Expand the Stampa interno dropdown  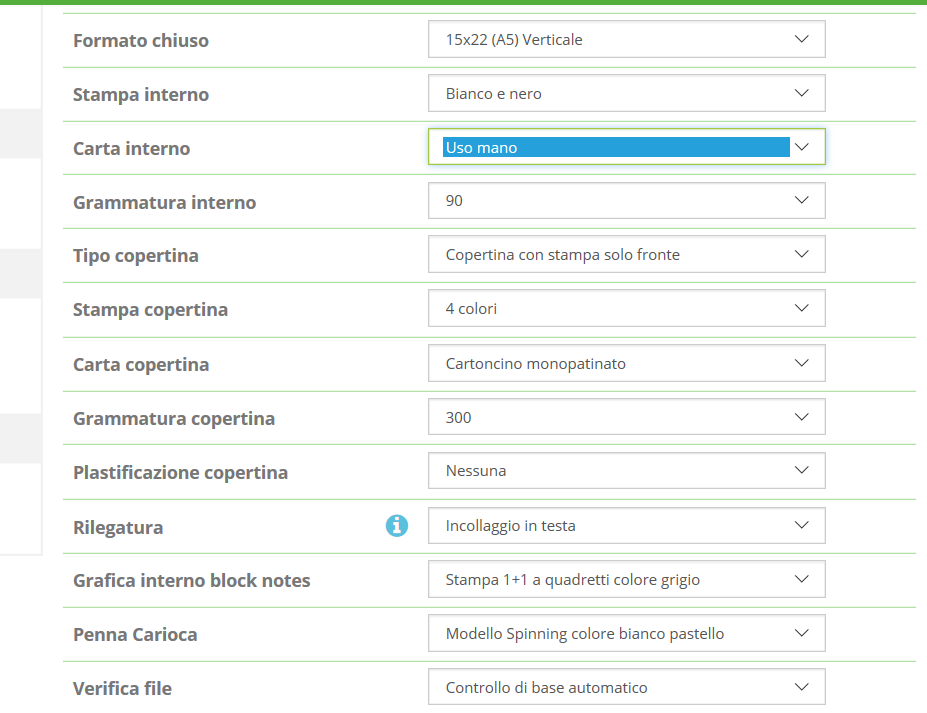click(626, 94)
